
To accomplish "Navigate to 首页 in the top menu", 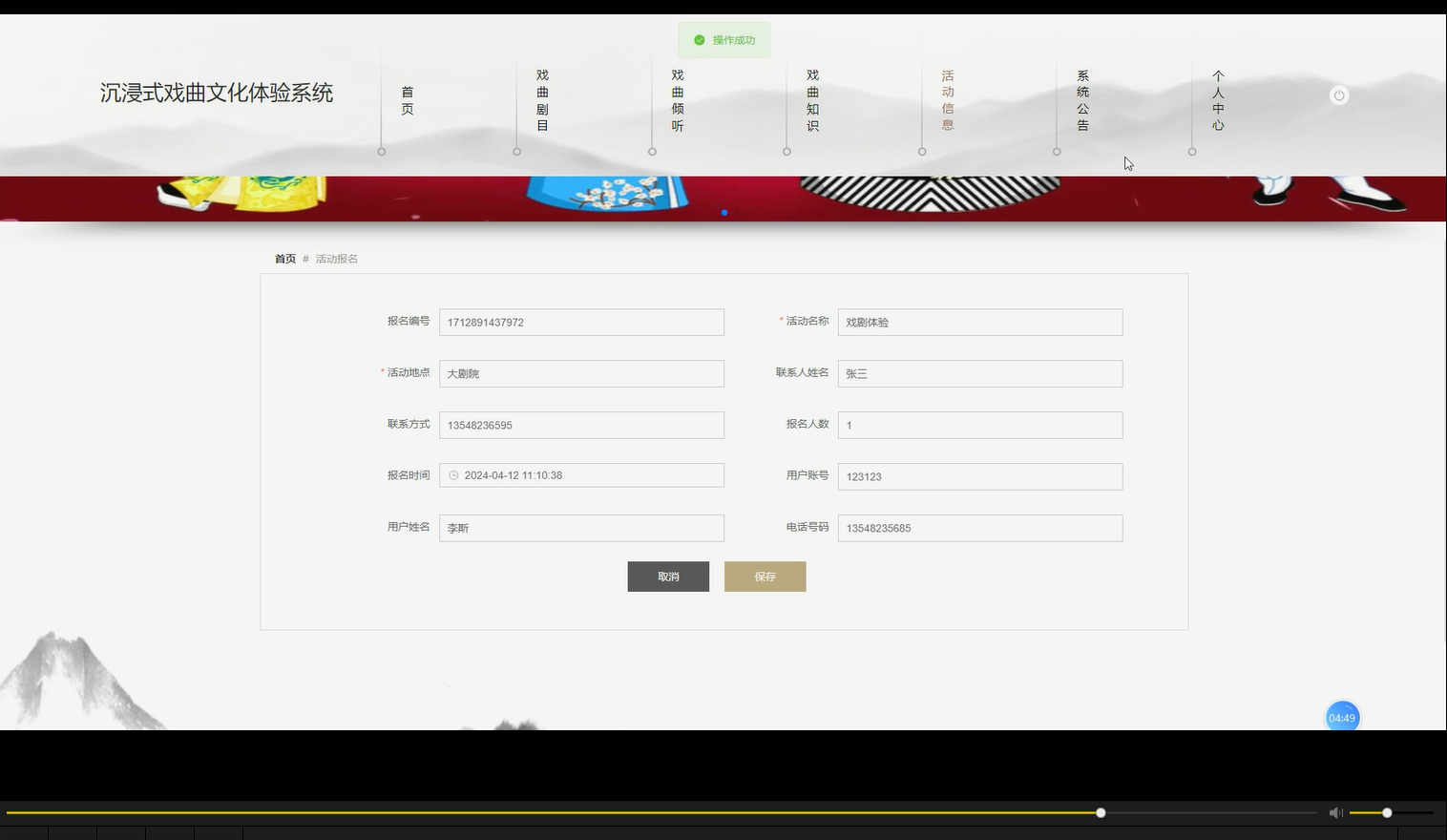I will pyautogui.click(x=407, y=100).
